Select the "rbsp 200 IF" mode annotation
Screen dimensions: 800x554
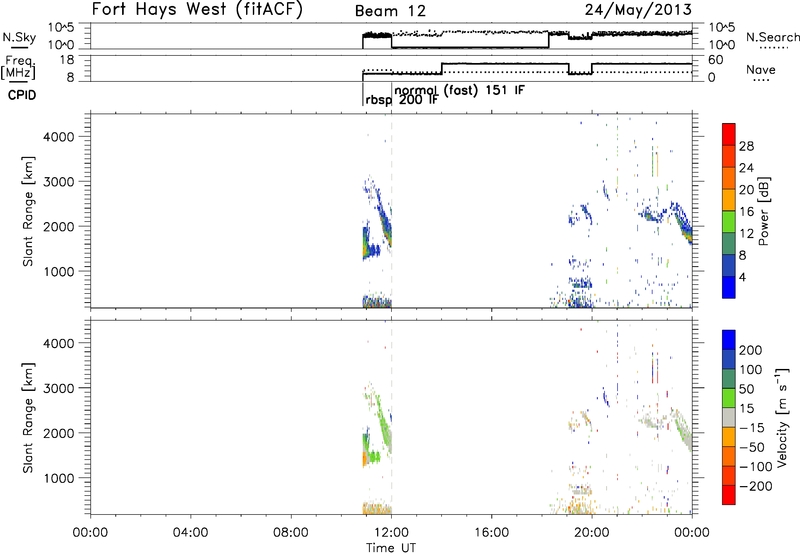(402, 100)
